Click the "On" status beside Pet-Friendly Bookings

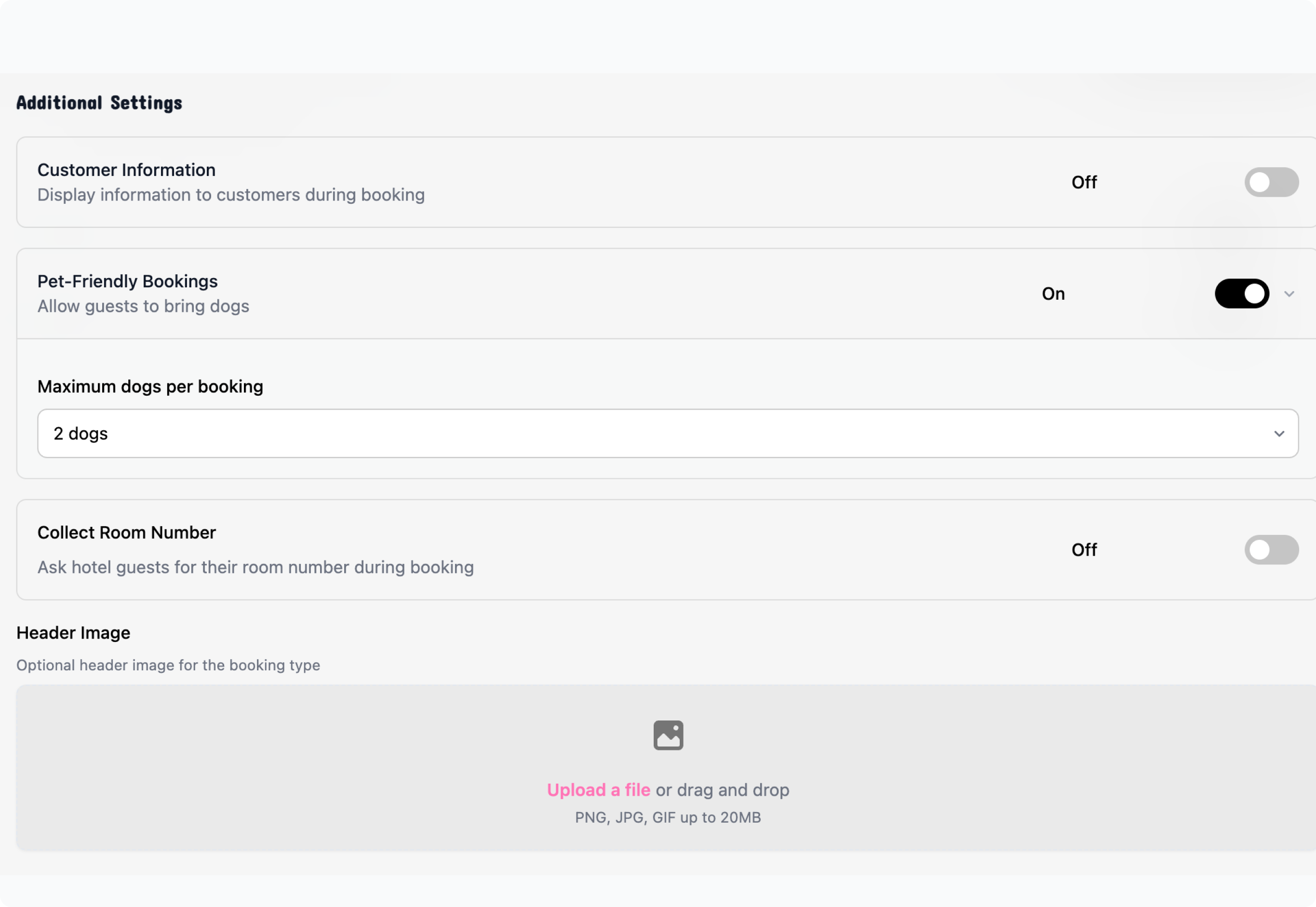pos(1053,294)
